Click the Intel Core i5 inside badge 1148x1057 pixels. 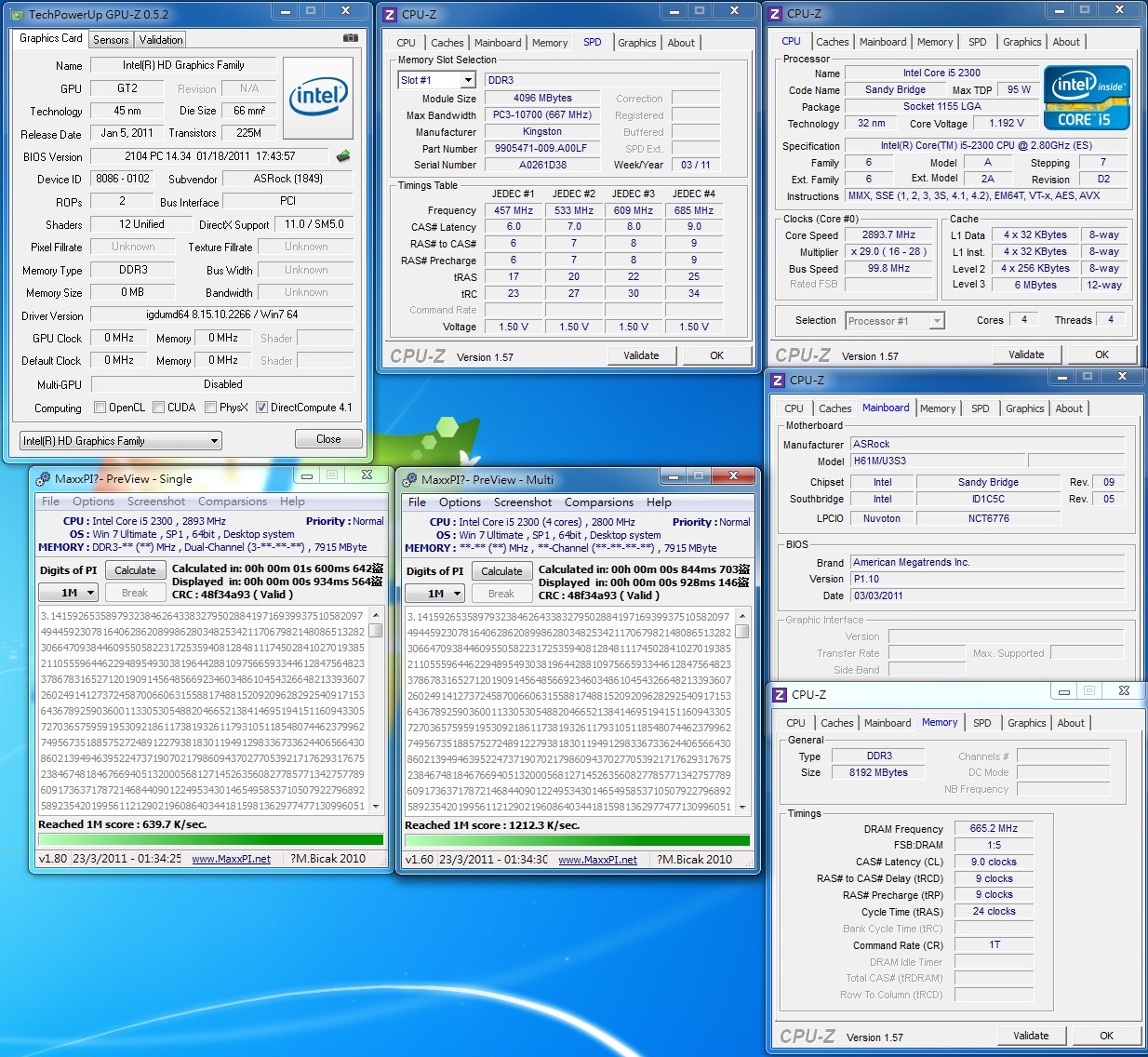[1087, 97]
